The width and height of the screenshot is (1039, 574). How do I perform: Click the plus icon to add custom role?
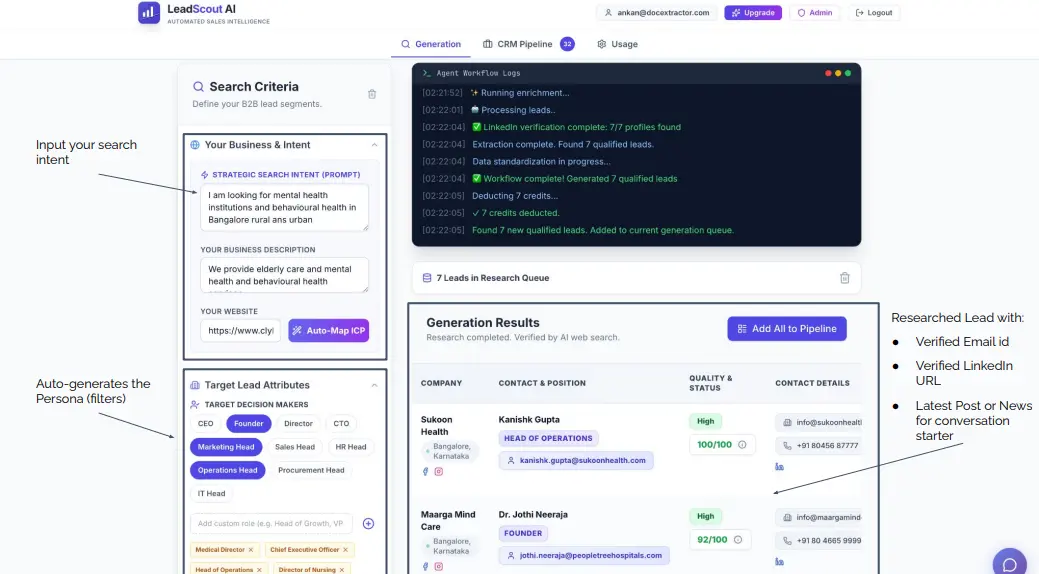tap(368, 524)
